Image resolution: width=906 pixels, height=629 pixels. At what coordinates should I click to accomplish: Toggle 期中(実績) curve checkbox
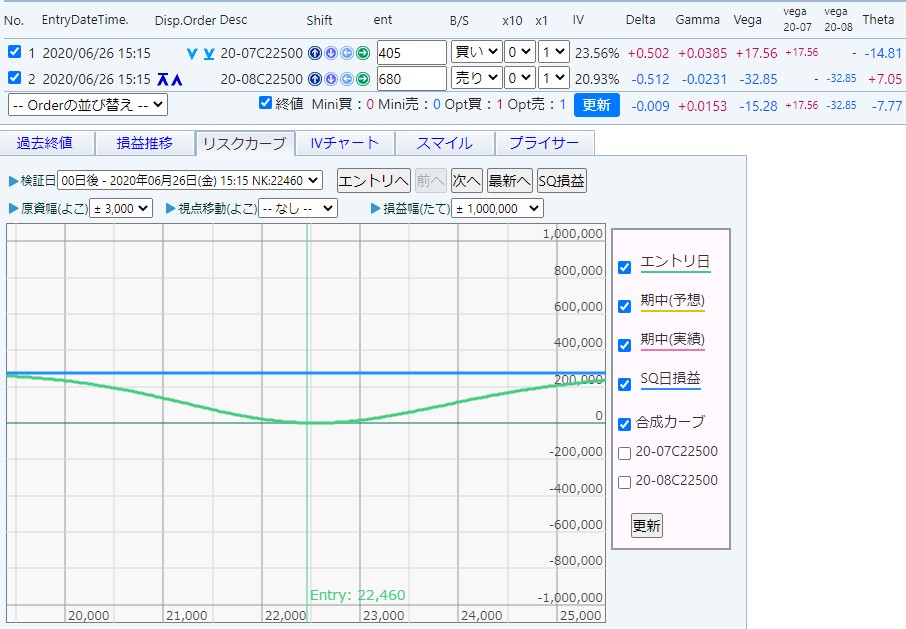tap(624, 345)
